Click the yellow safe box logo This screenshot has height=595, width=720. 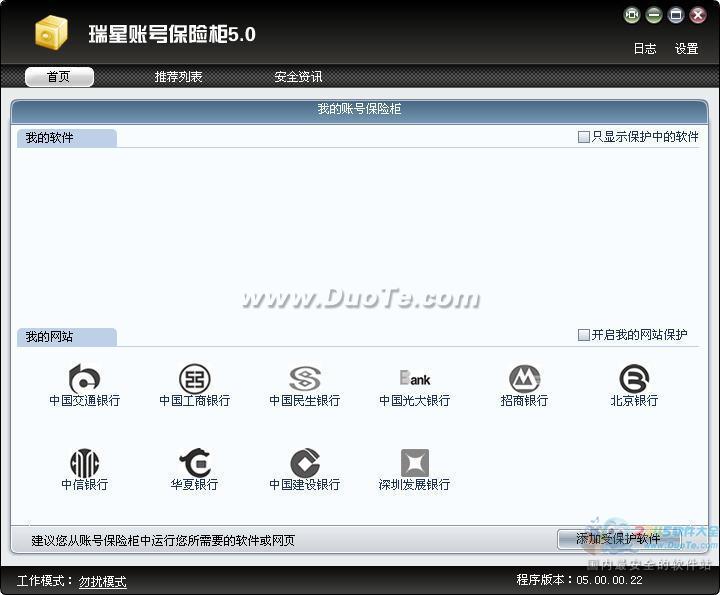pos(51,32)
